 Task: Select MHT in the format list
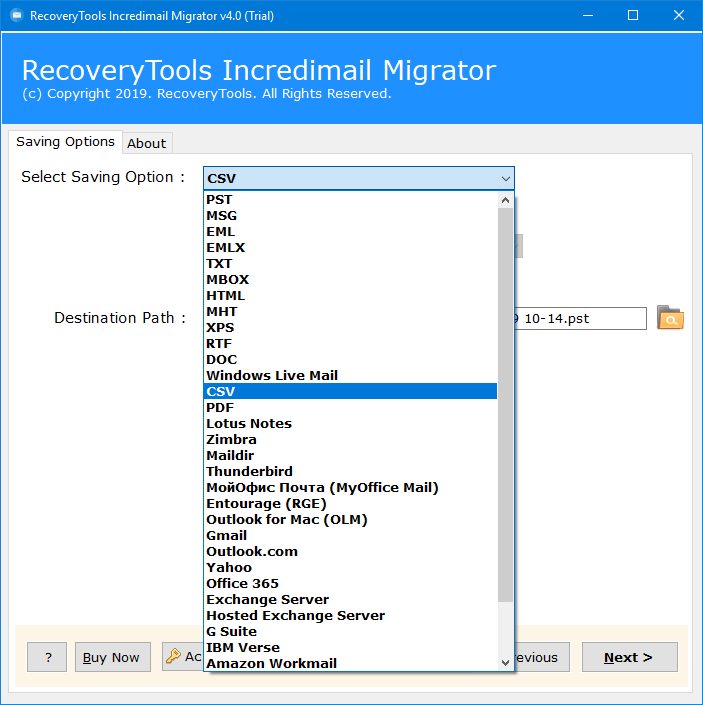pyautogui.click(x=350, y=311)
